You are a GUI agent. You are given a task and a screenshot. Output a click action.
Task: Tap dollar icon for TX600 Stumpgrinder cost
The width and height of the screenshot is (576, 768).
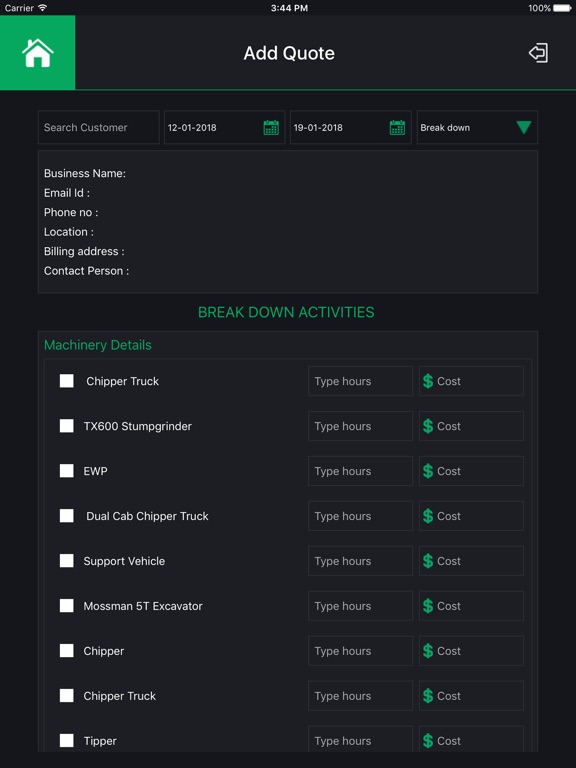pos(428,426)
